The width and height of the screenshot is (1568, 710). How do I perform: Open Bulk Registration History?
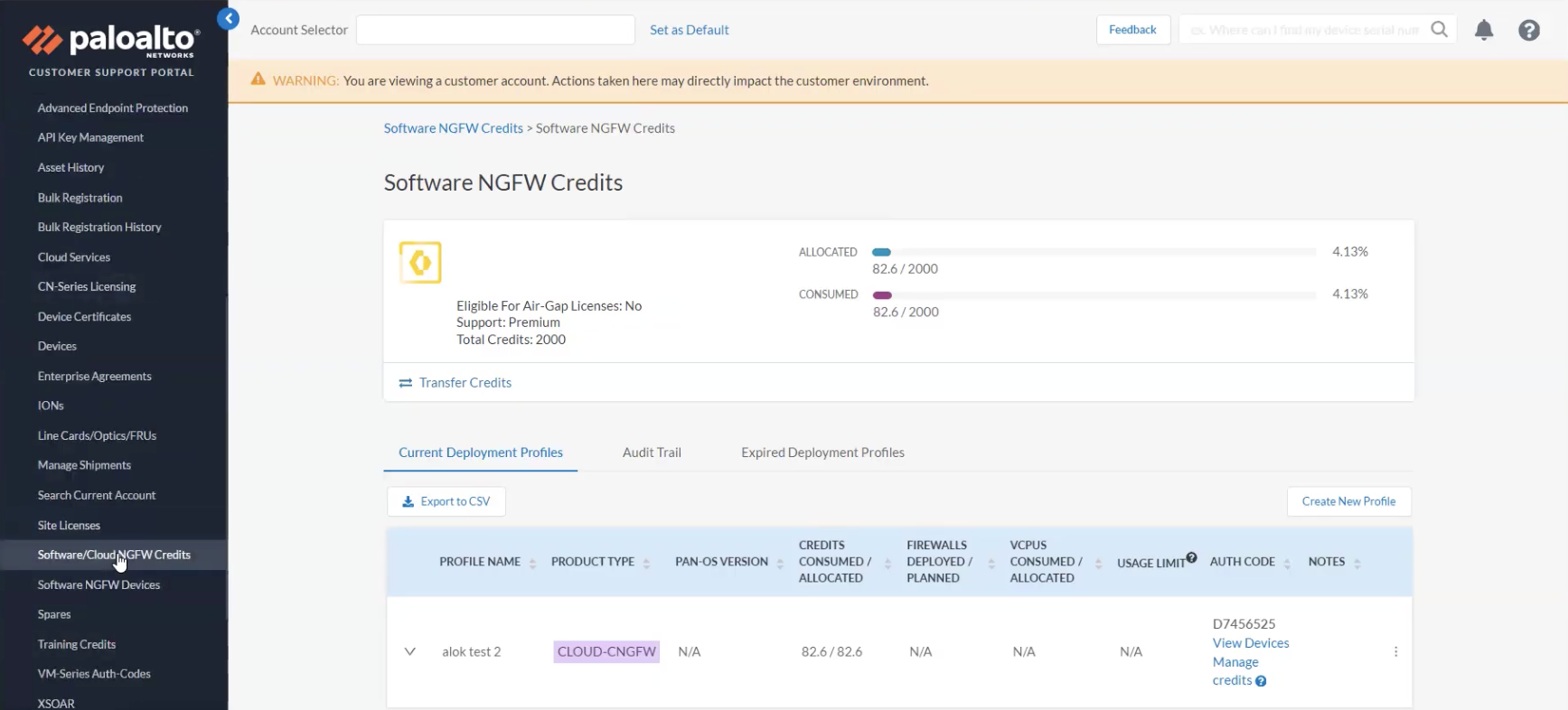point(99,227)
